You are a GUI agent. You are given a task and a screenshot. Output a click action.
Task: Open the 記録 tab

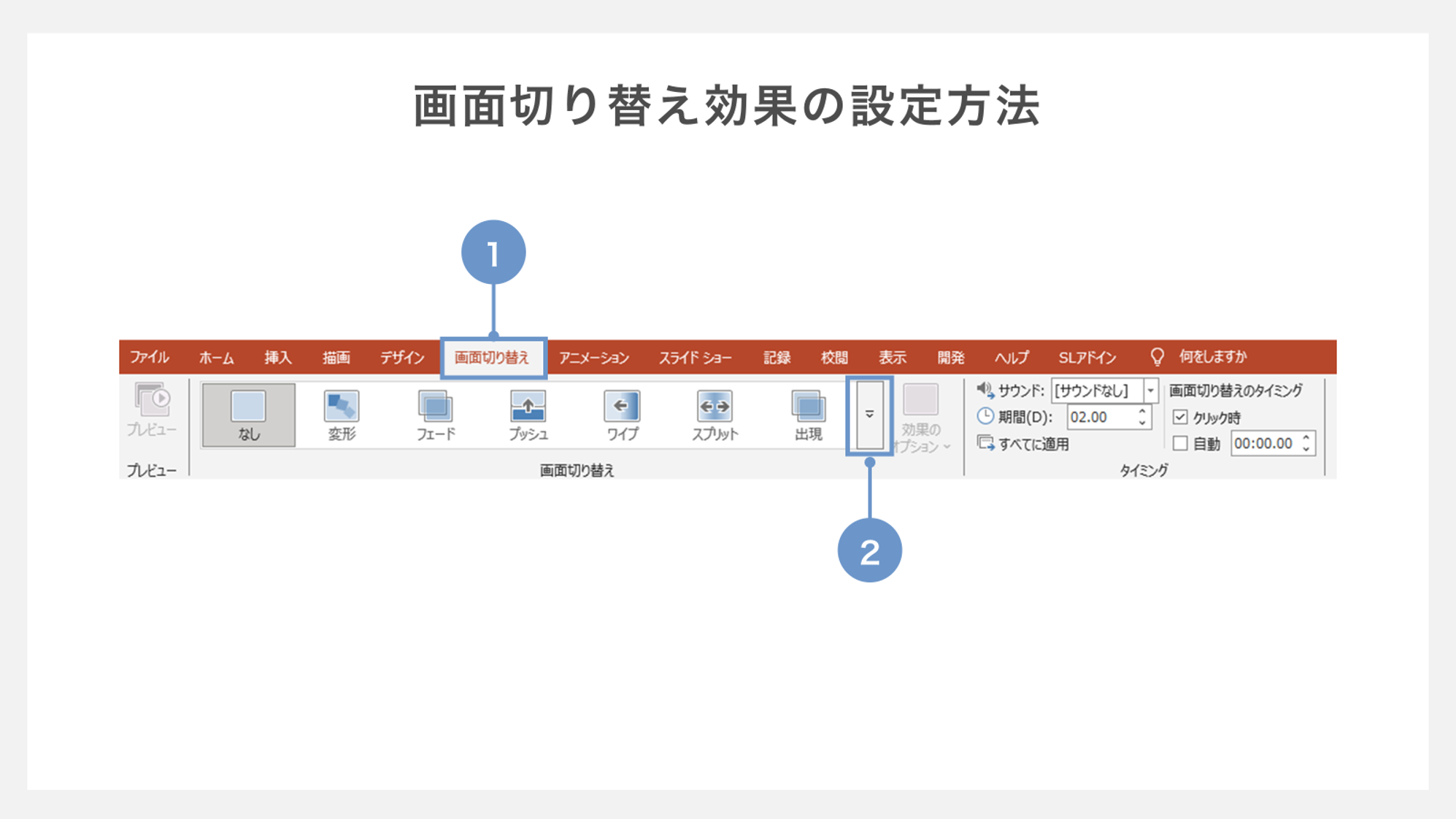pyautogui.click(x=777, y=357)
